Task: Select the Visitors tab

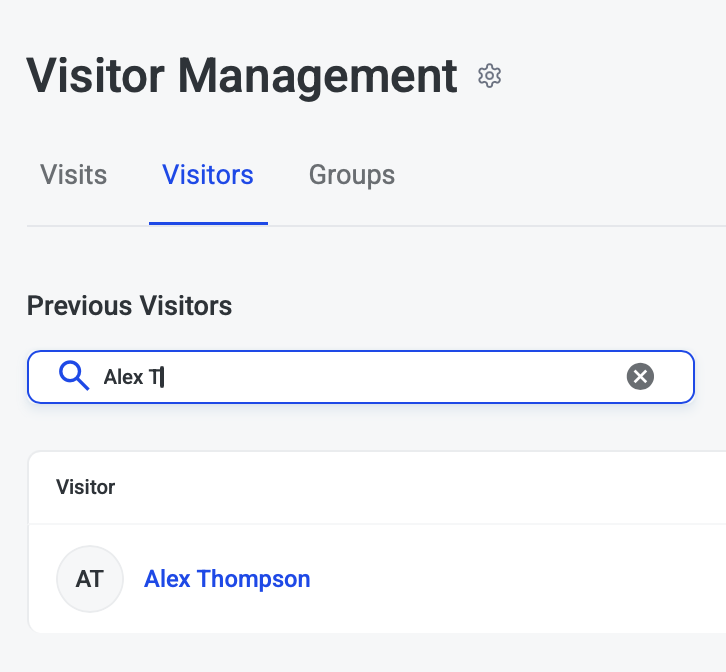Action: [208, 175]
